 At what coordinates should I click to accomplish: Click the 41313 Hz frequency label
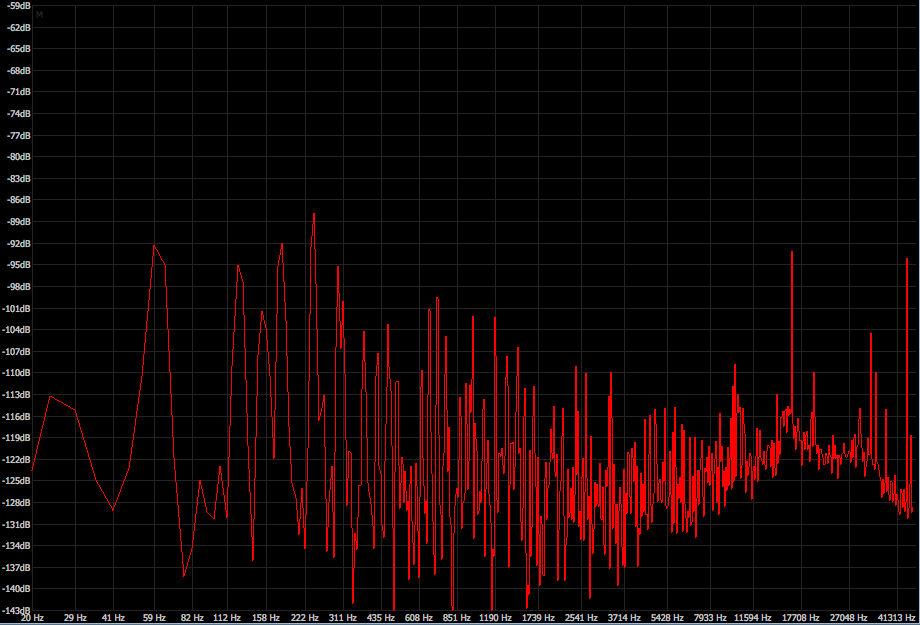click(897, 617)
